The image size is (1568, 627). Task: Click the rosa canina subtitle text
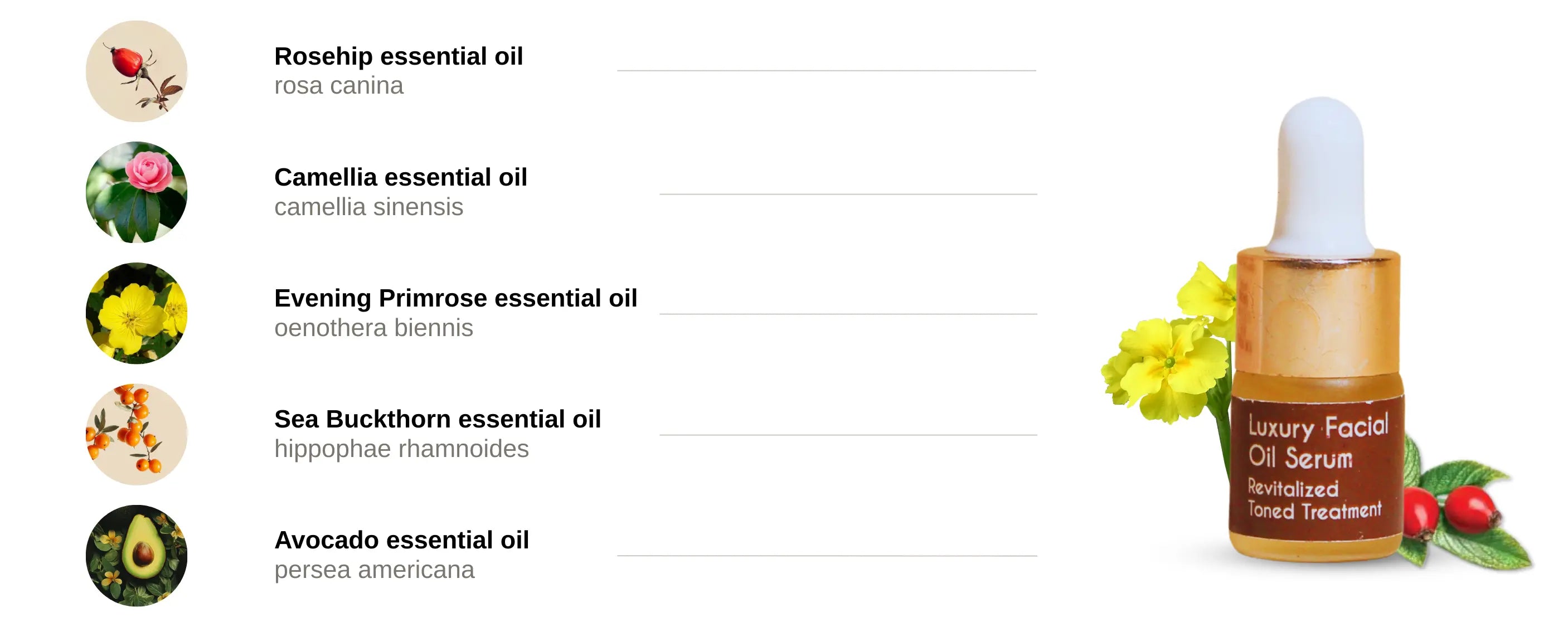(339, 86)
